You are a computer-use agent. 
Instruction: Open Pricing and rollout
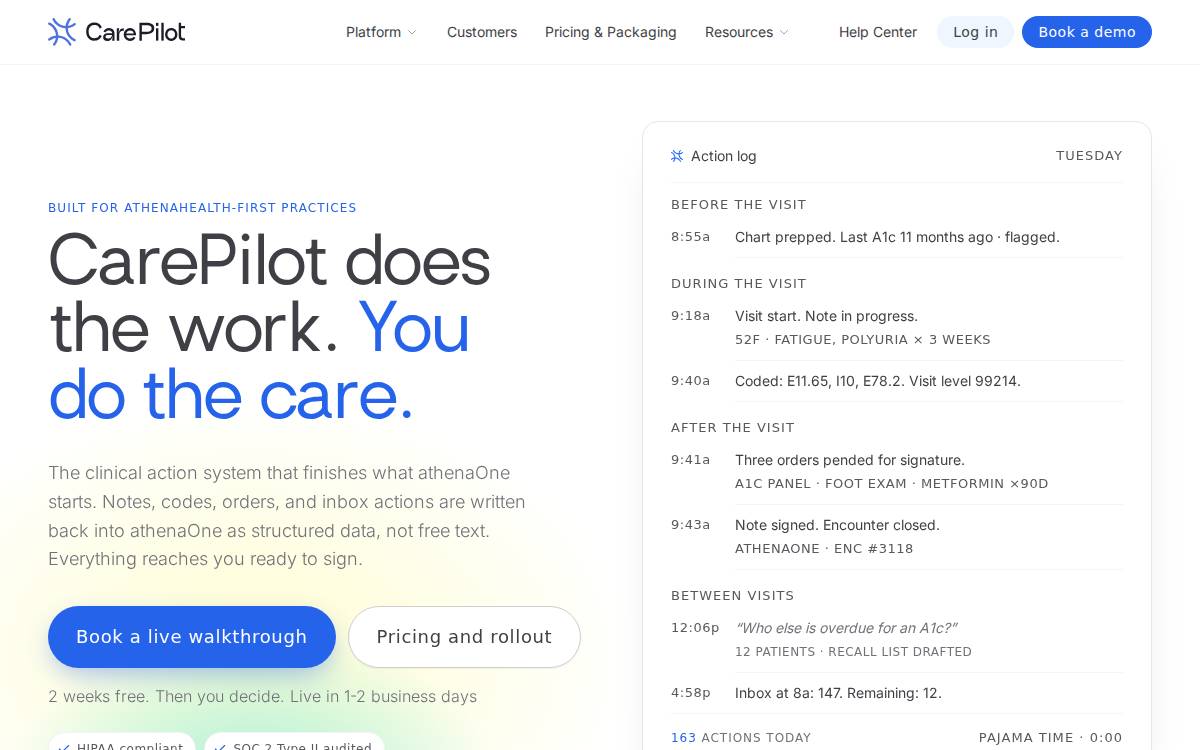(464, 637)
